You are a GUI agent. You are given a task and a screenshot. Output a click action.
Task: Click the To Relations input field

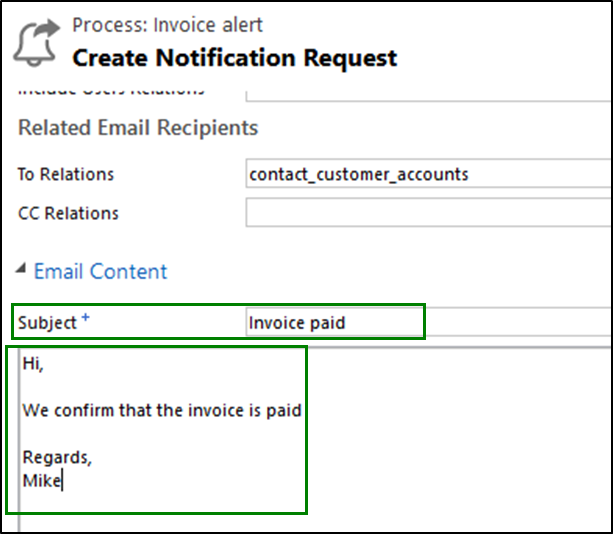click(x=429, y=174)
